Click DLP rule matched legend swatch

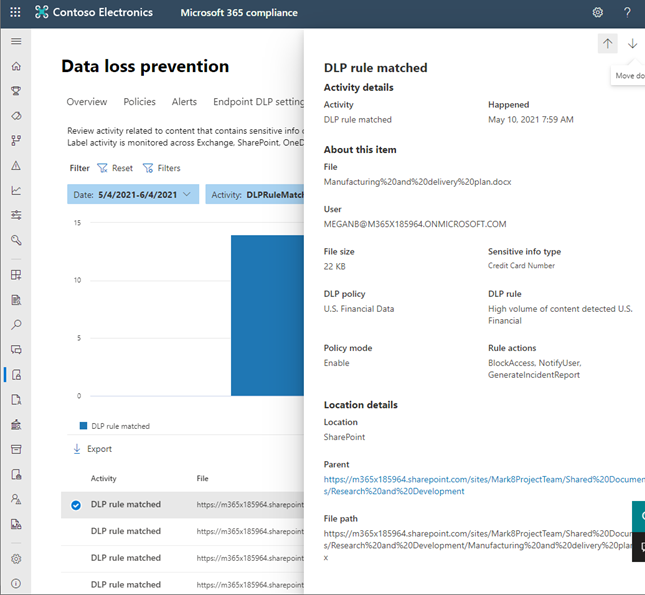(83, 426)
